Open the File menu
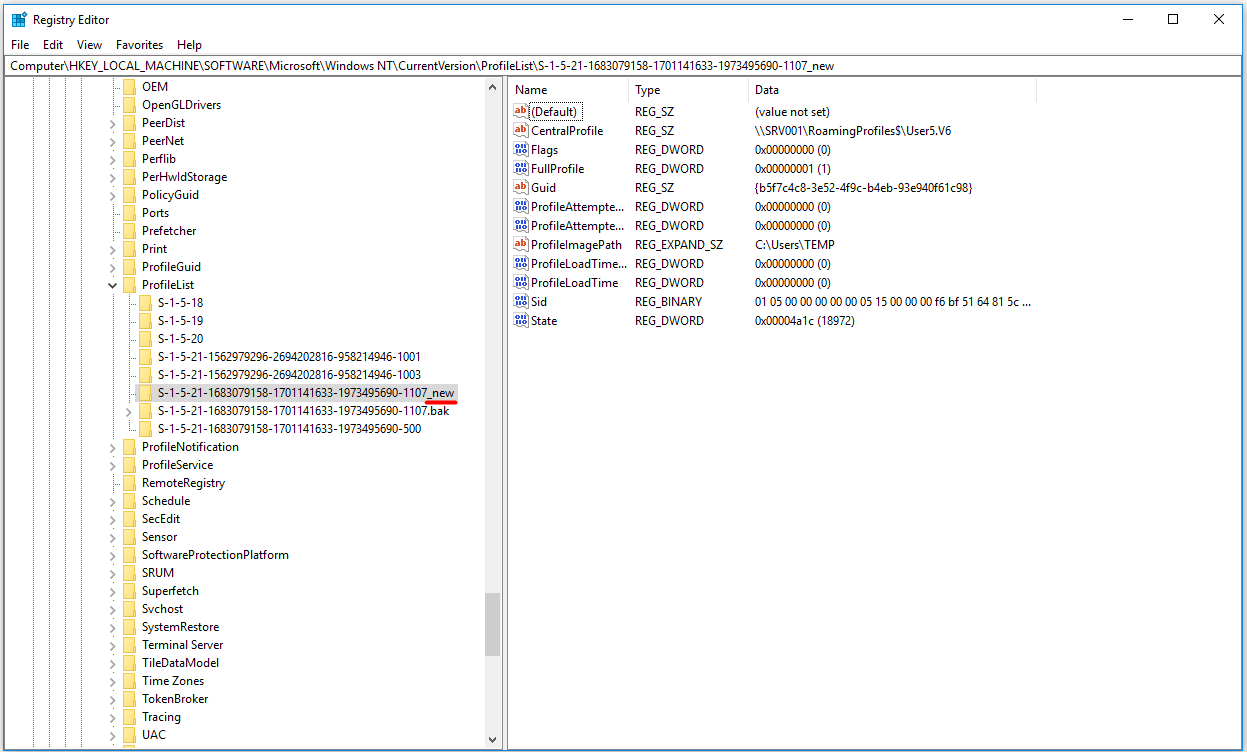 click(x=20, y=45)
